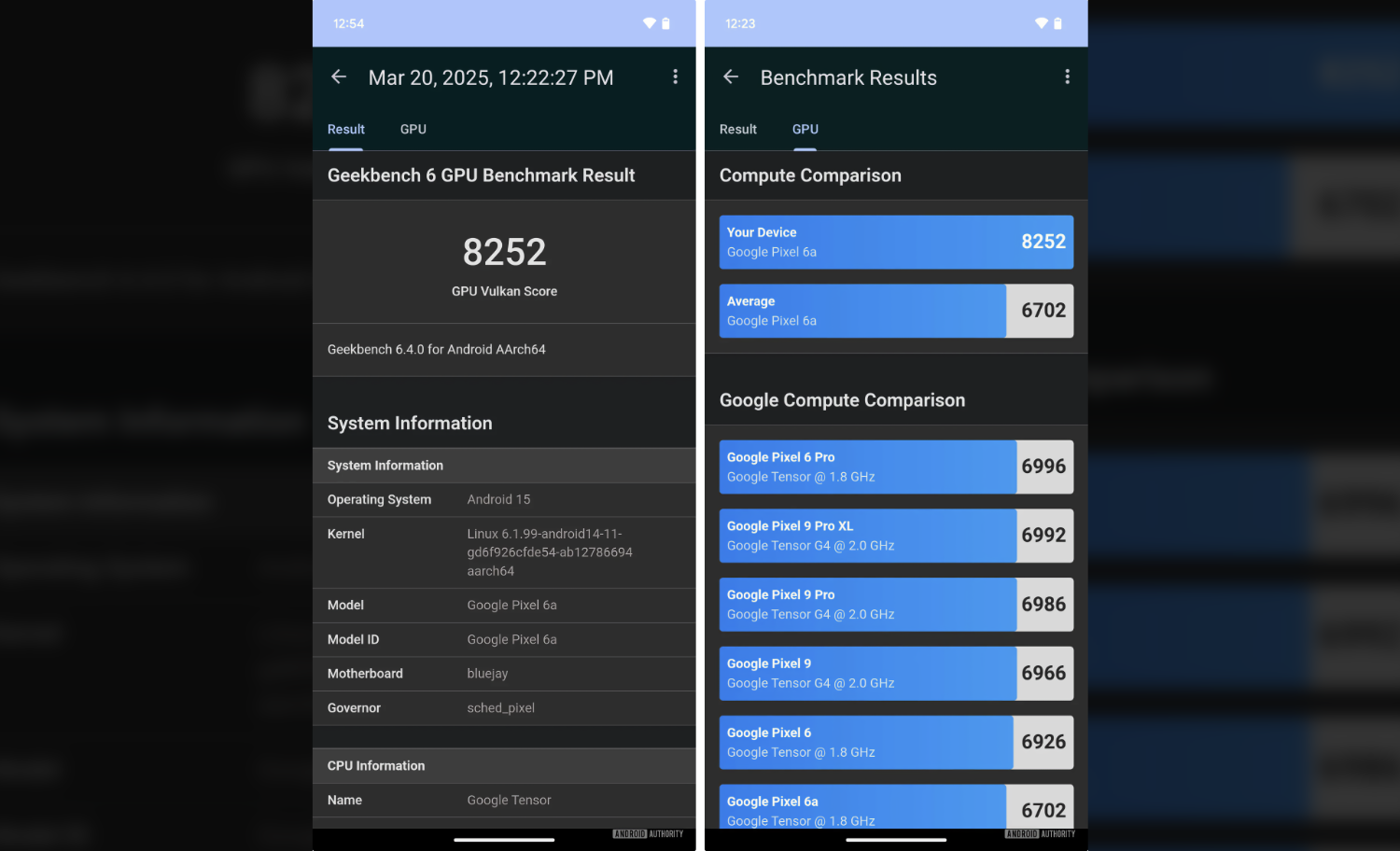
Task: Switch to Result tab on Benchmark Results screen
Action: tap(738, 130)
